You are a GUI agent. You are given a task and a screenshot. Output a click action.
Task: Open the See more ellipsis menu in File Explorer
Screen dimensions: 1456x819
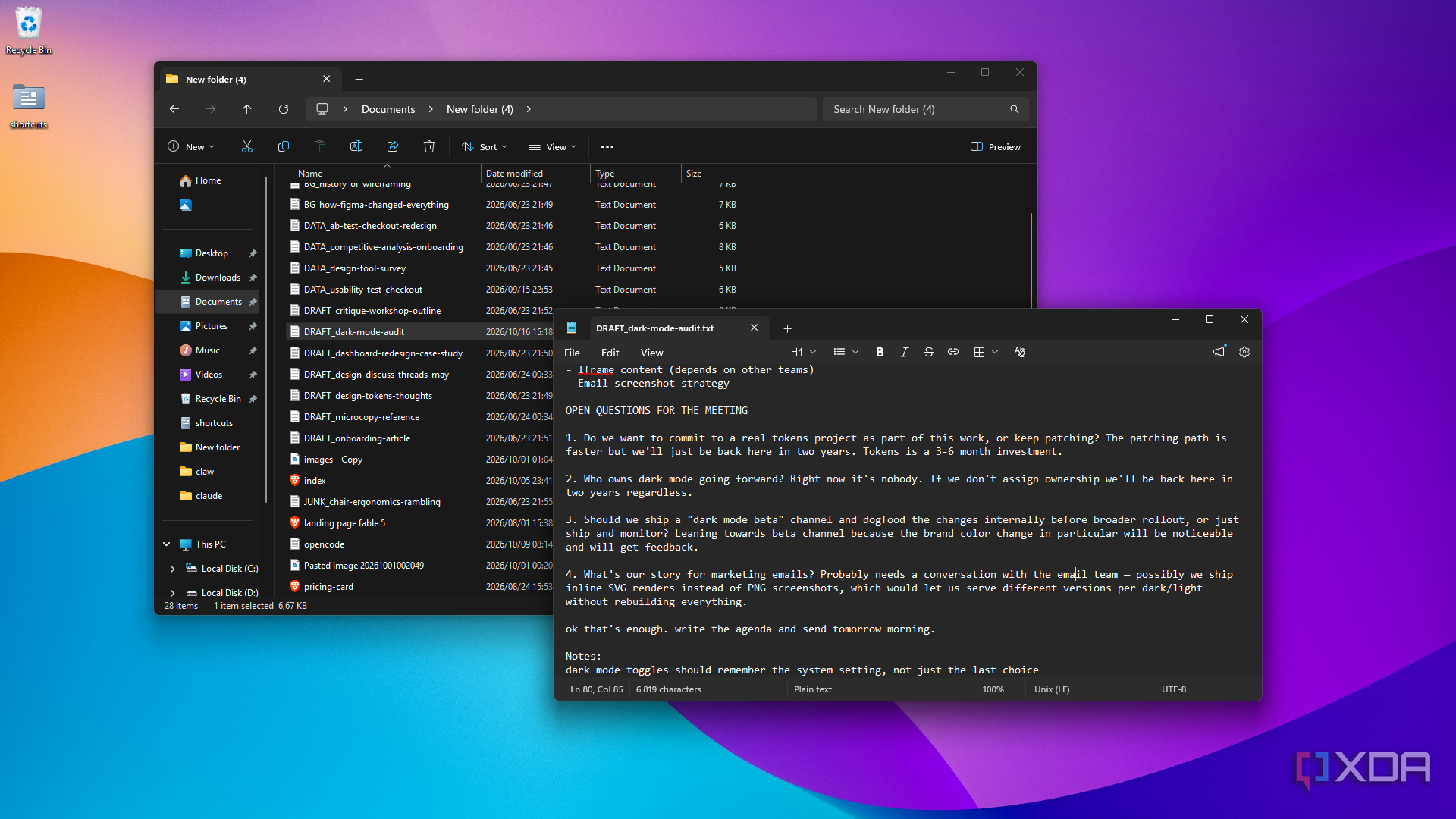pos(607,147)
